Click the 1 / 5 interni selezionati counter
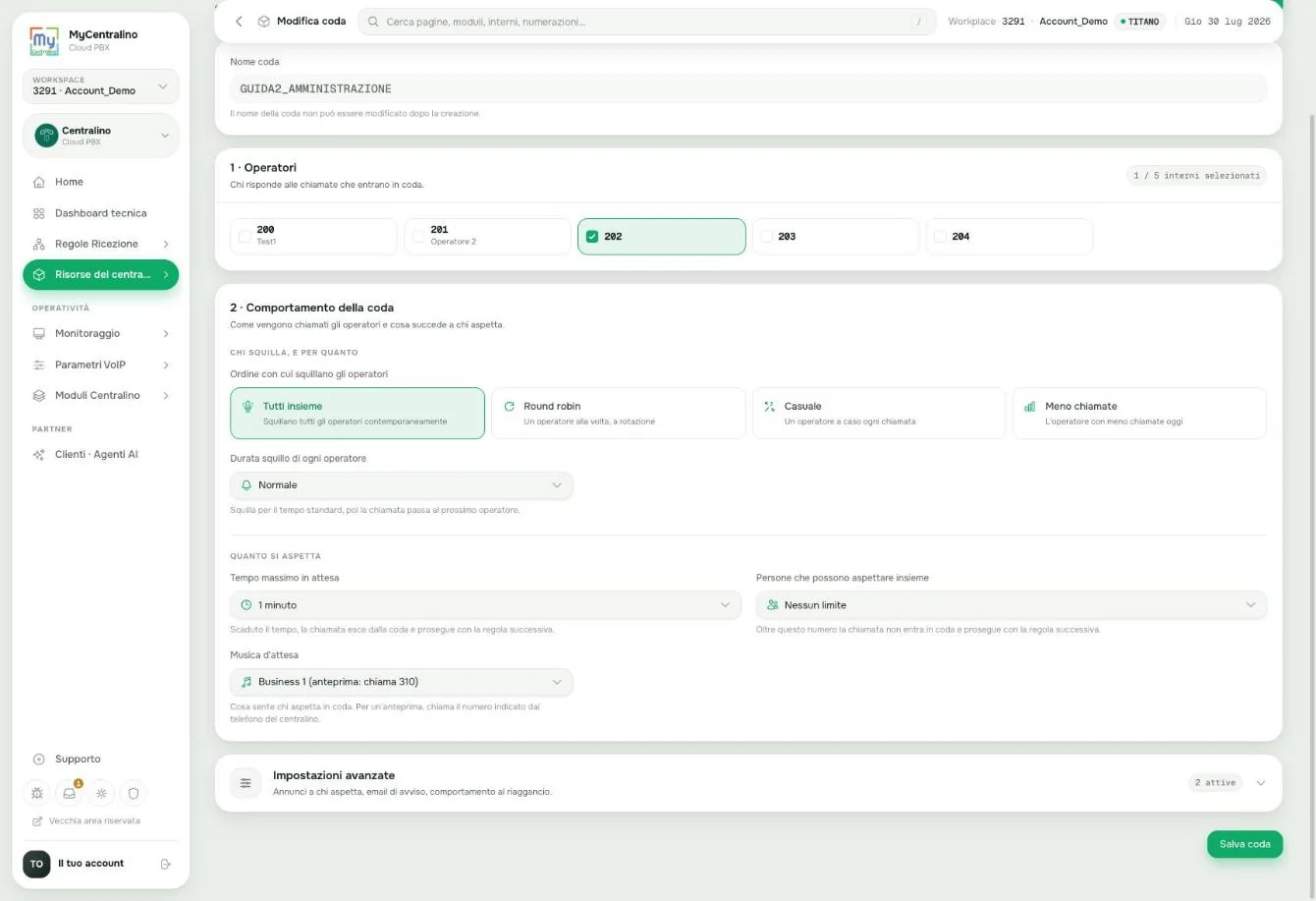1316x901 pixels. point(1196,176)
